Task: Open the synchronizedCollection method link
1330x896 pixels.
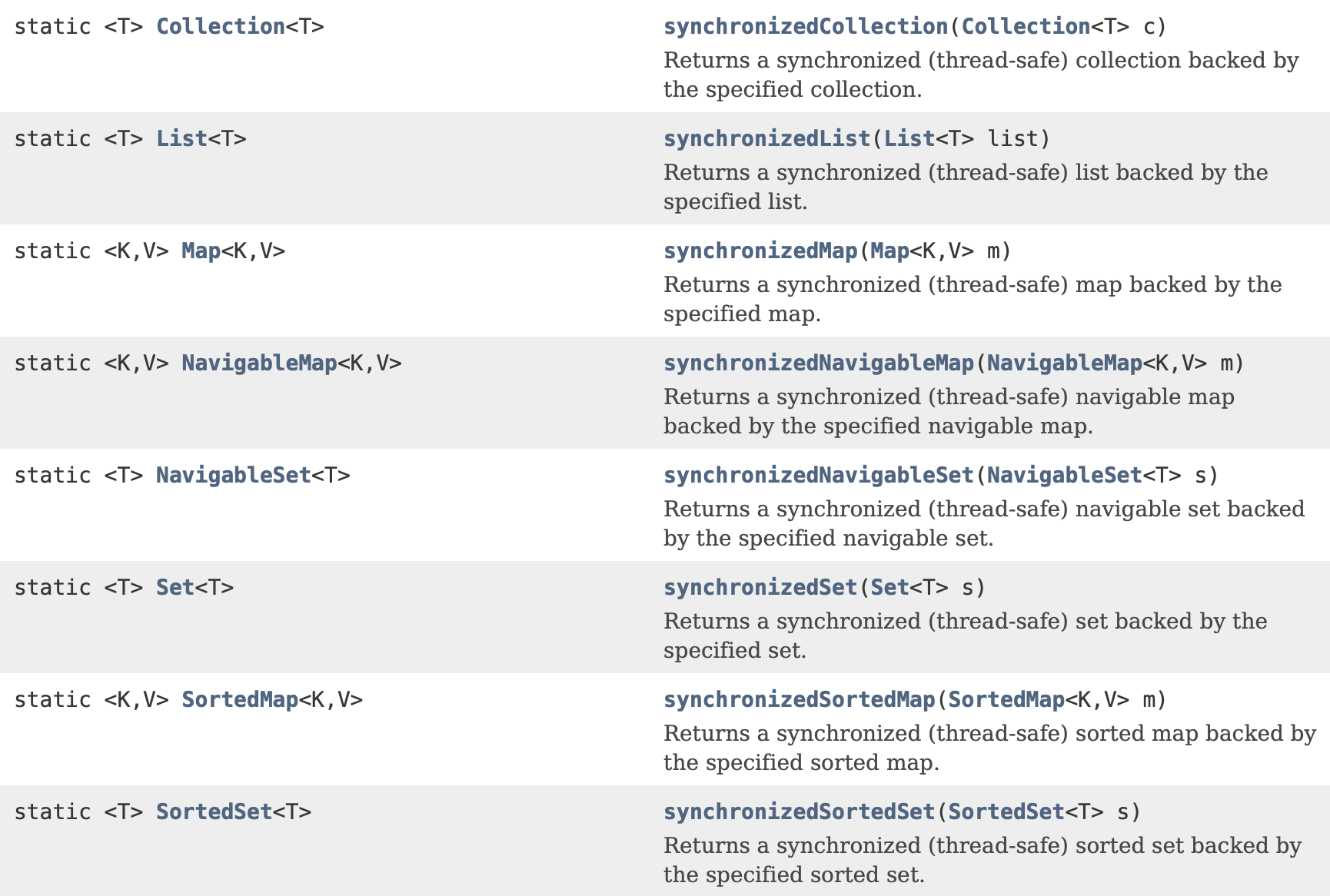Action: pos(805,26)
